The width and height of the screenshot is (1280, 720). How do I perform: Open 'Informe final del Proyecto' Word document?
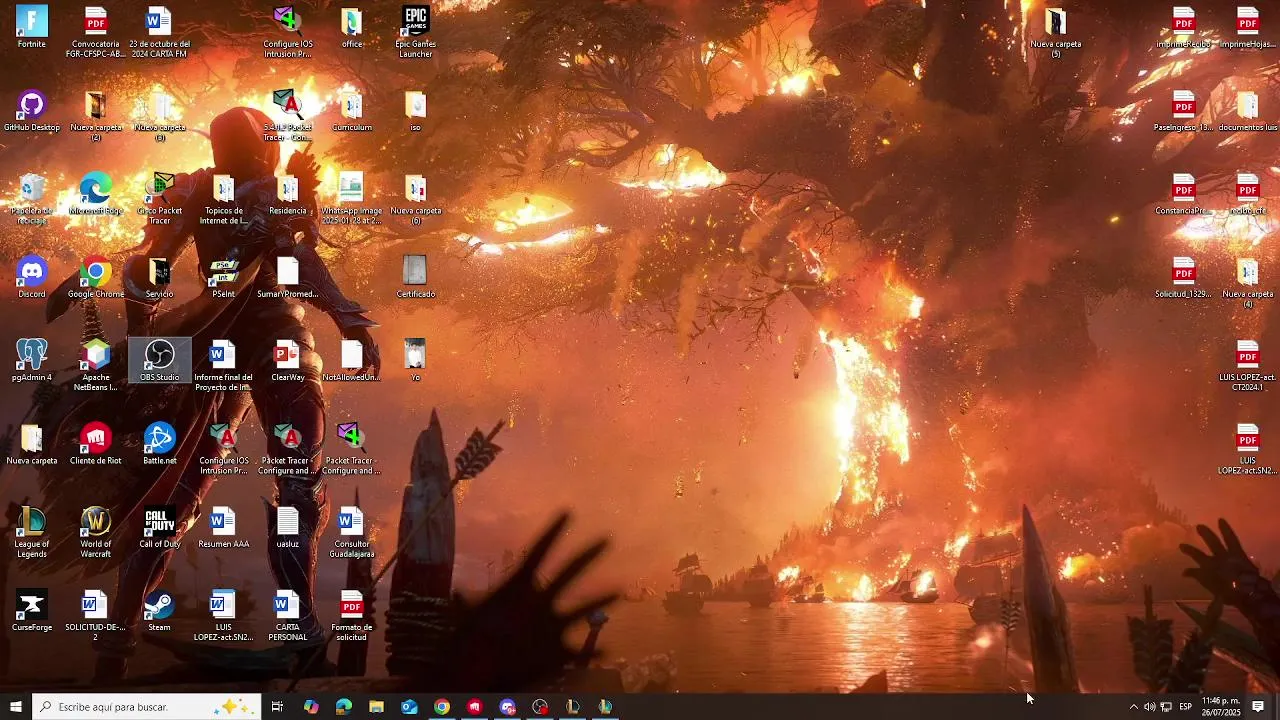pos(224,365)
